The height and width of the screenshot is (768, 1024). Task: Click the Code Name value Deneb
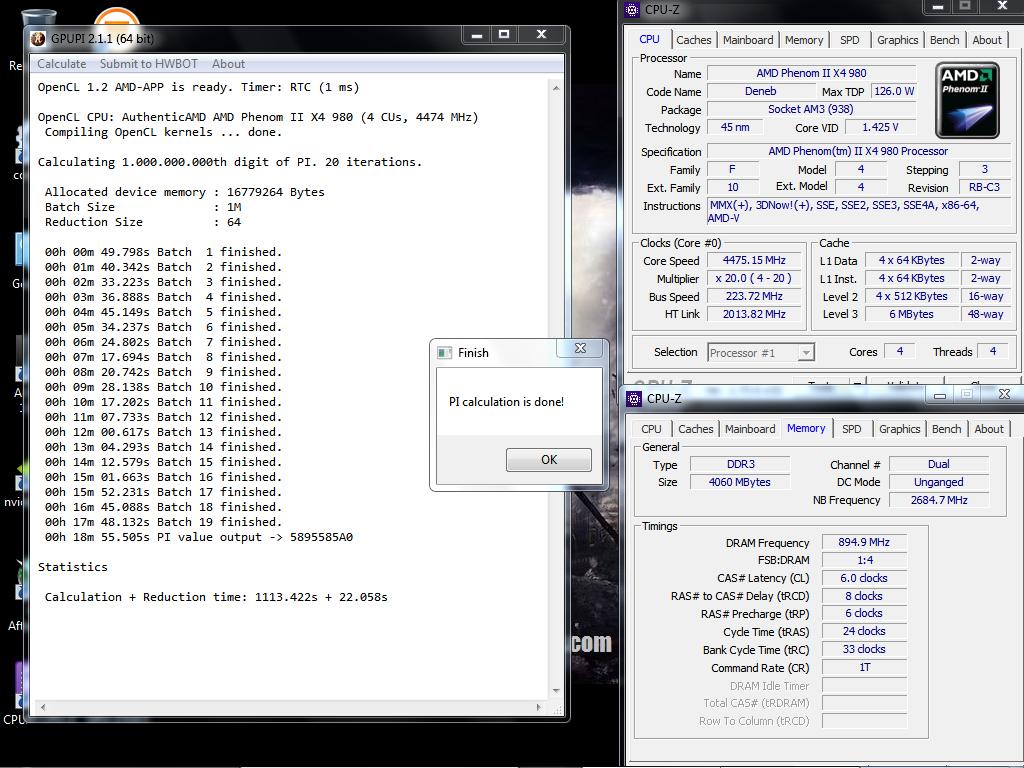tap(760, 91)
